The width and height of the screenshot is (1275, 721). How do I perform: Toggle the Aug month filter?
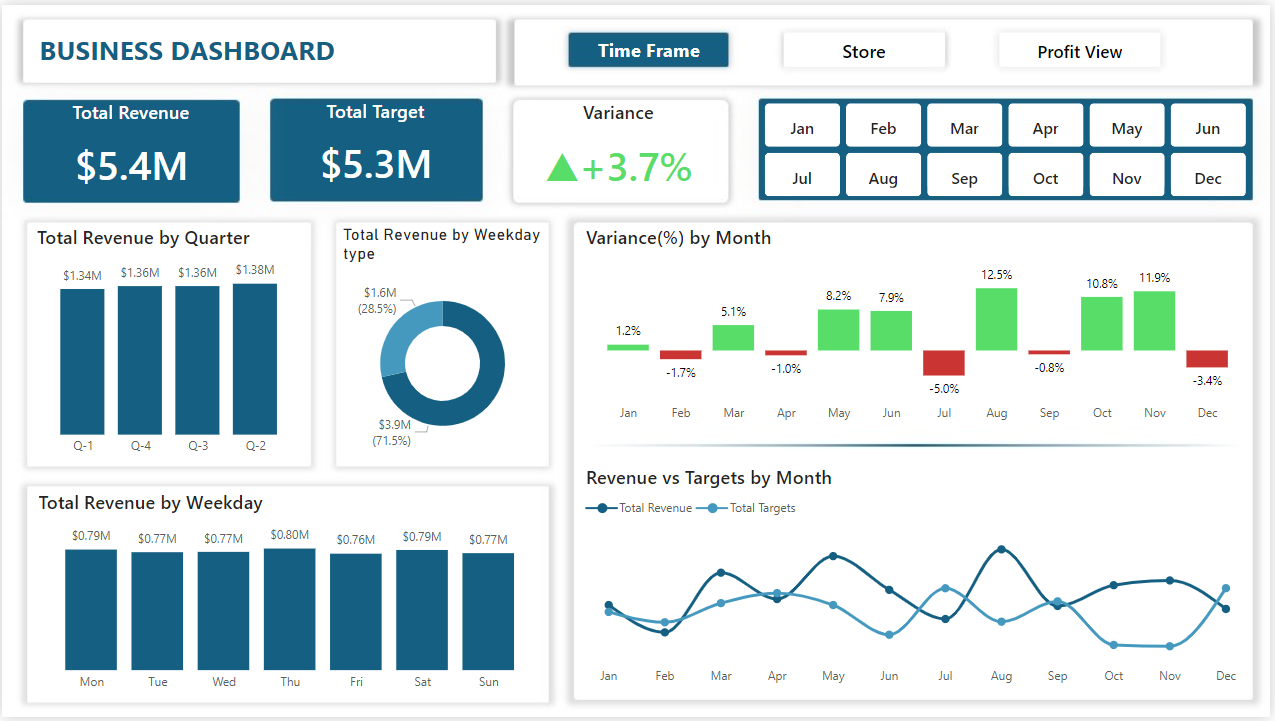[x=883, y=177]
